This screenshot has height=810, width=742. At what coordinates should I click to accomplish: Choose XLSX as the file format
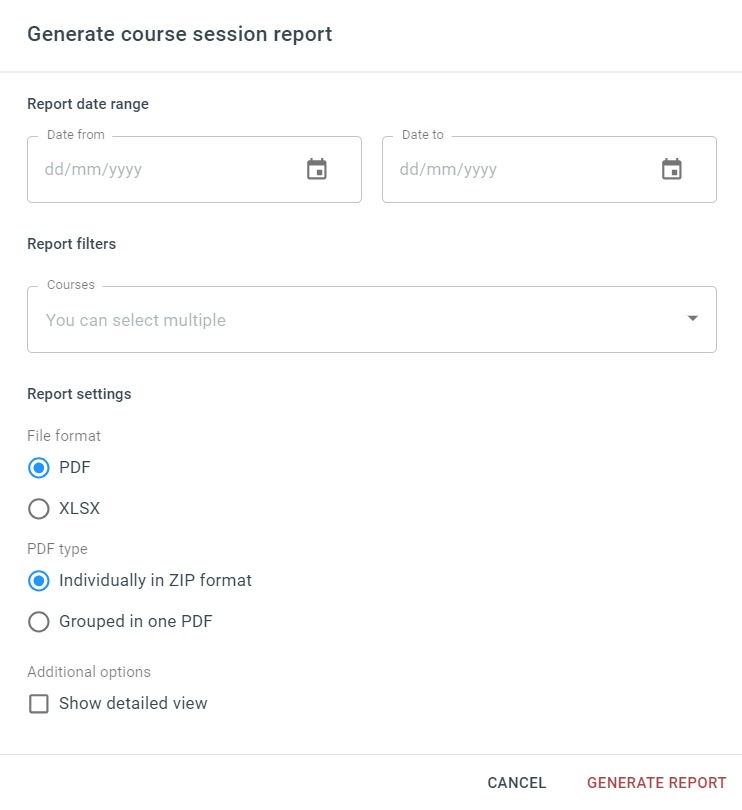(x=39, y=509)
